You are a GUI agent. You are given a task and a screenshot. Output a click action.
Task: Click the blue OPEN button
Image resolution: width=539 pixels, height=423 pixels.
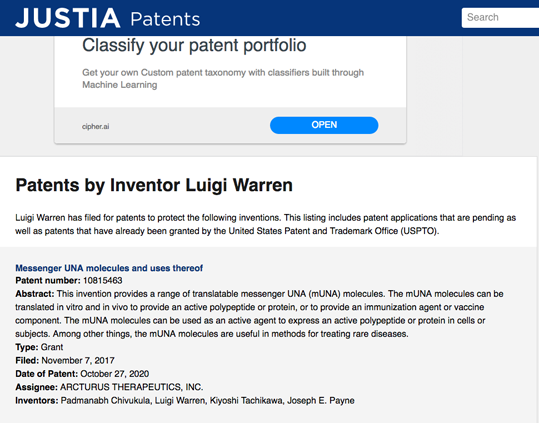[x=324, y=125]
